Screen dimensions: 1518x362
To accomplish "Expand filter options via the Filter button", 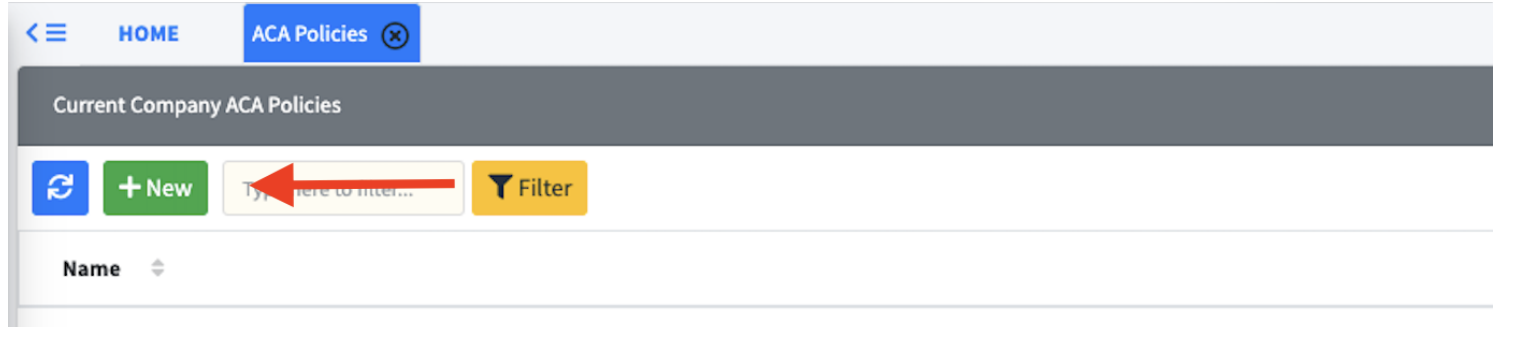I will (529, 188).
